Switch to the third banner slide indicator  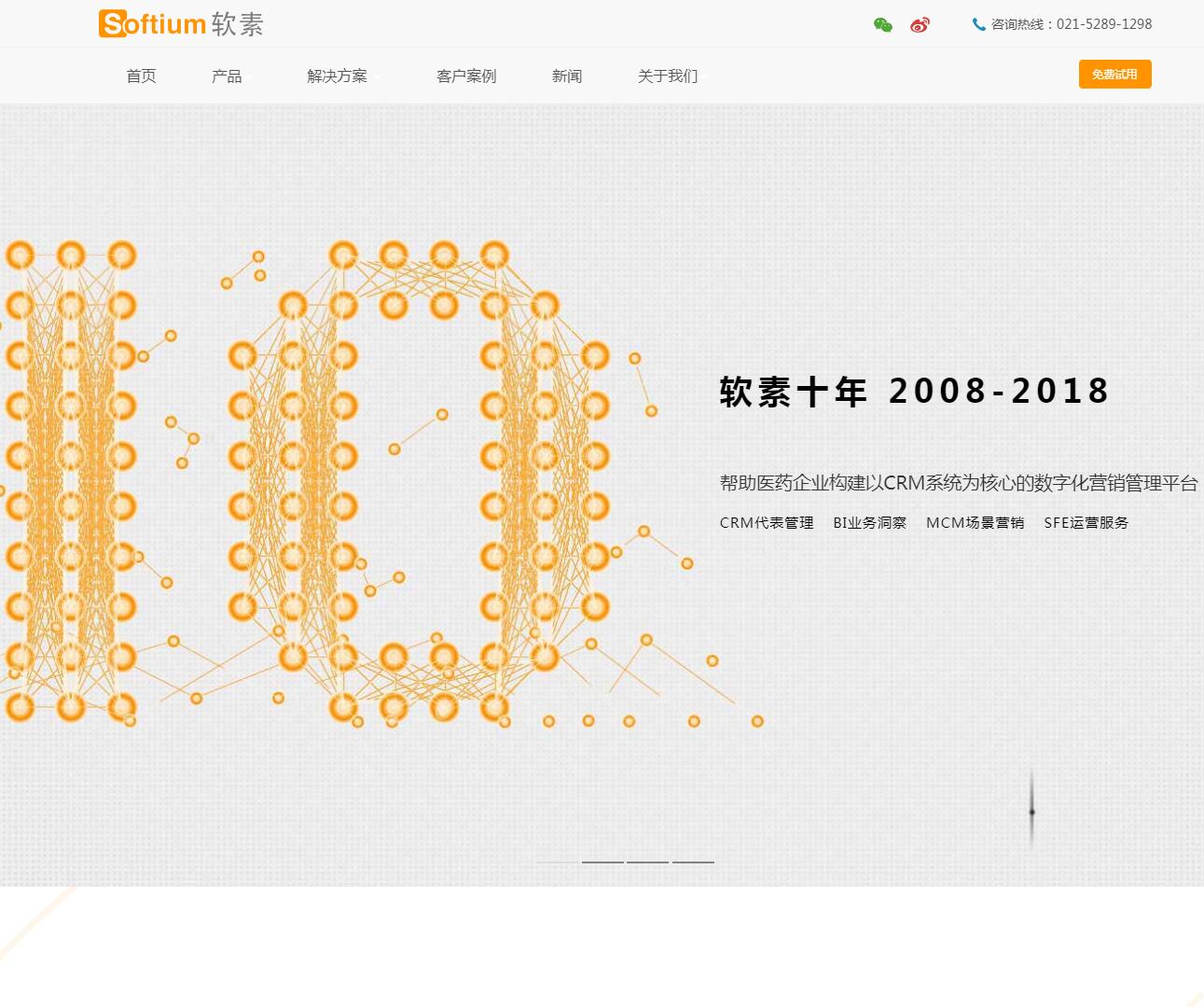pyautogui.click(x=648, y=862)
